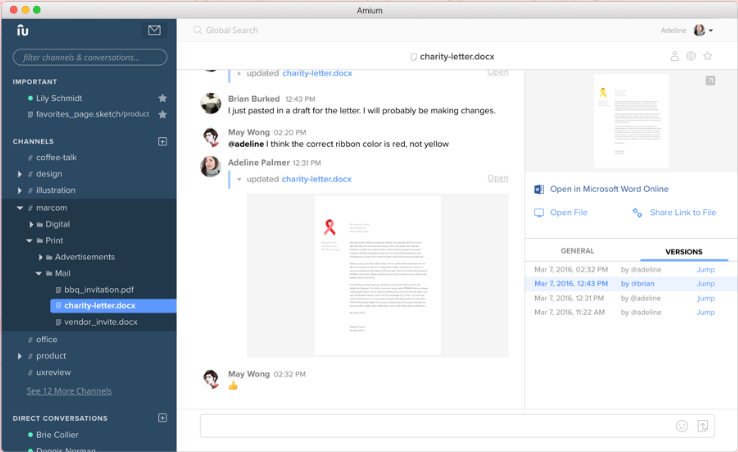Select the Versions tab
The height and width of the screenshot is (452, 738).
click(683, 251)
